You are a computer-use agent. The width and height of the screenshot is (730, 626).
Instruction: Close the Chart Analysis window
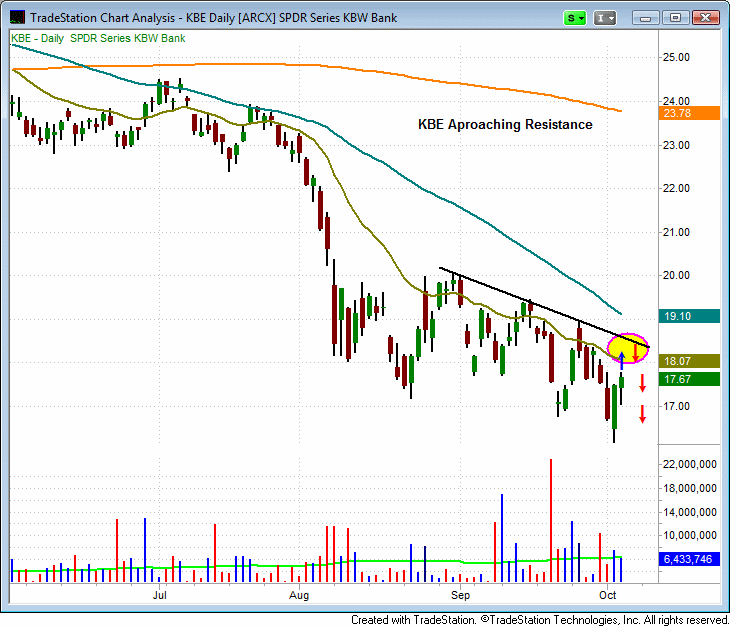pos(705,18)
